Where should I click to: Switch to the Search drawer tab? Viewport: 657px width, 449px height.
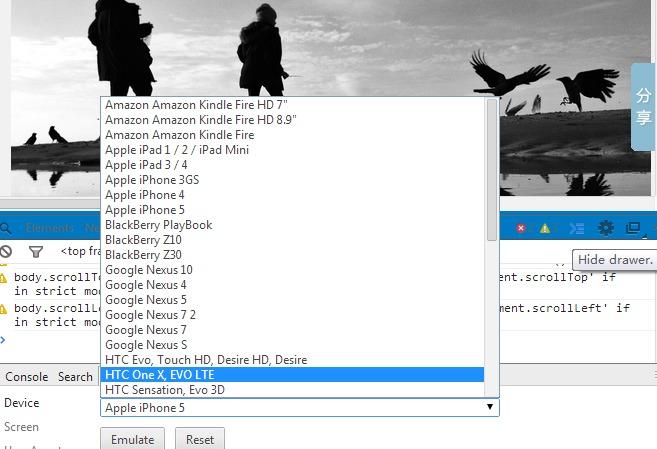(75, 377)
